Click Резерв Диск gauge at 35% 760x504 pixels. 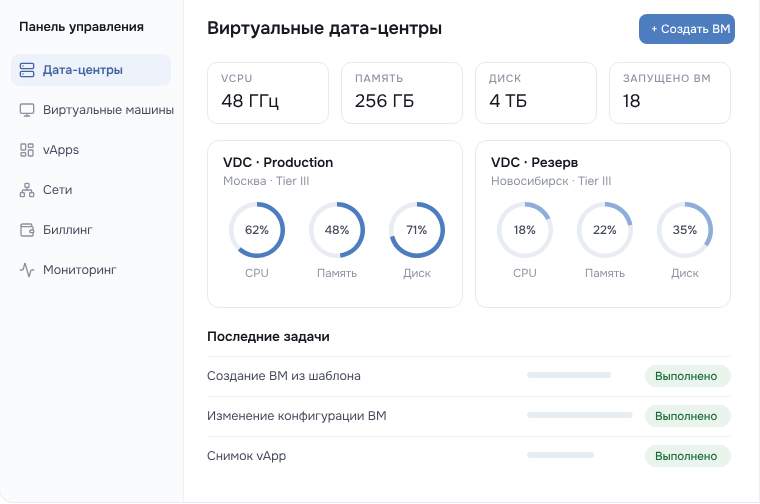[x=685, y=230]
